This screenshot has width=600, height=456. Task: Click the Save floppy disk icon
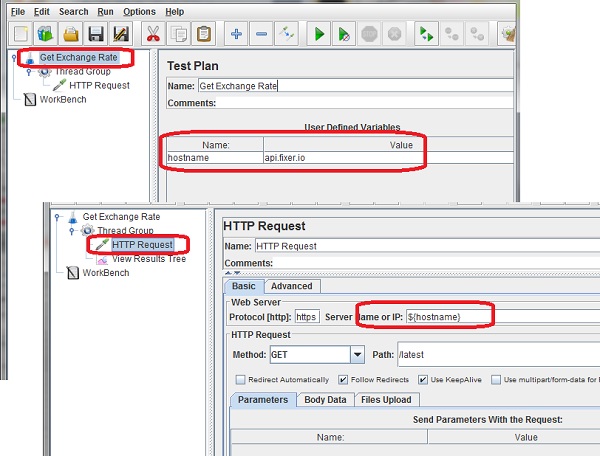97,34
